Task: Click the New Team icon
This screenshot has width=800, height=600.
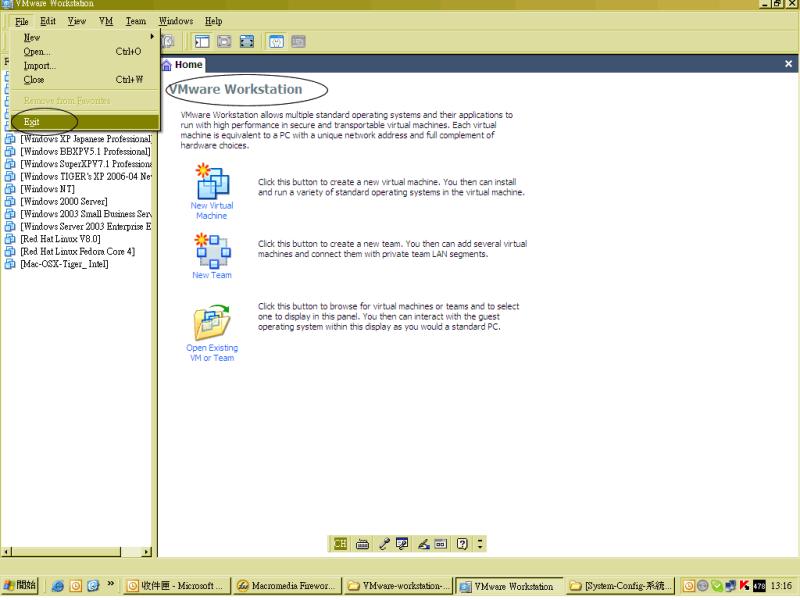Action: tap(213, 251)
